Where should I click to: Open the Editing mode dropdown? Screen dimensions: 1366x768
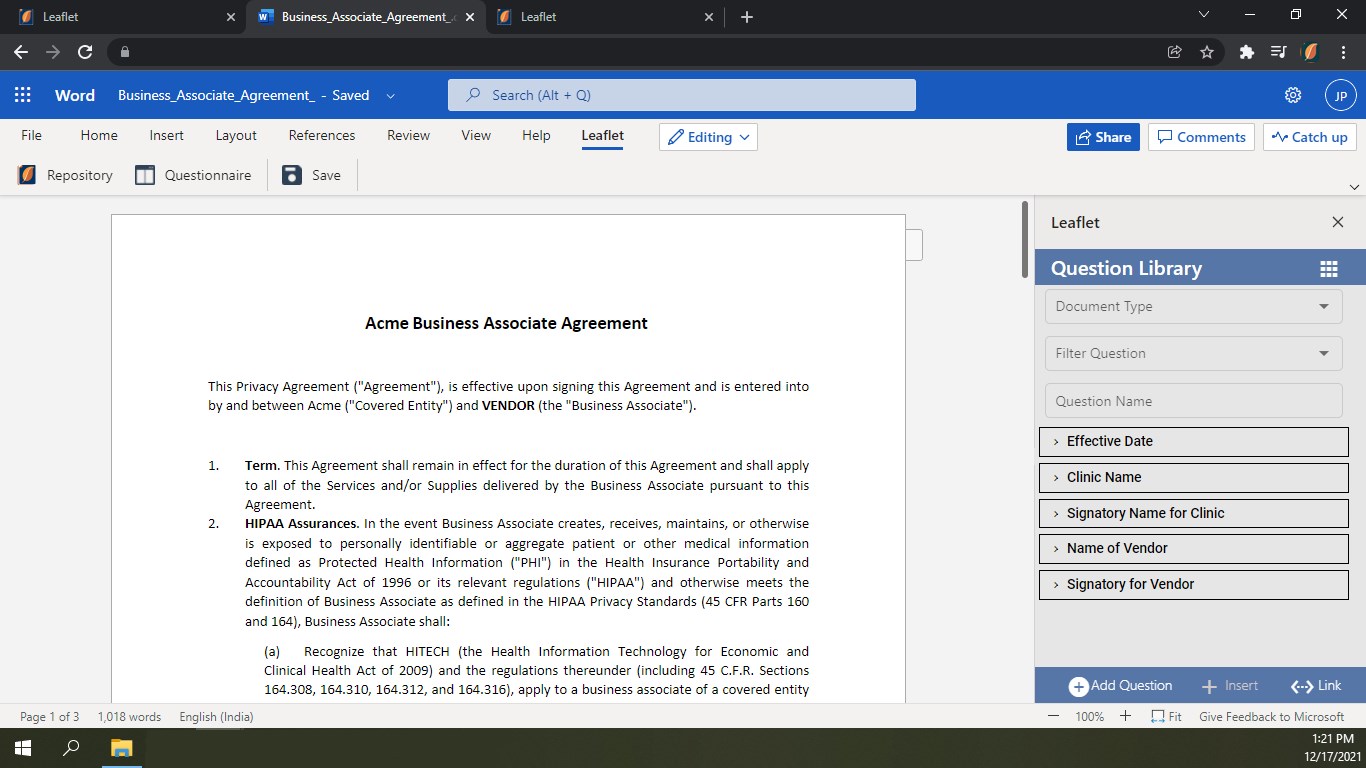(x=708, y=137)
